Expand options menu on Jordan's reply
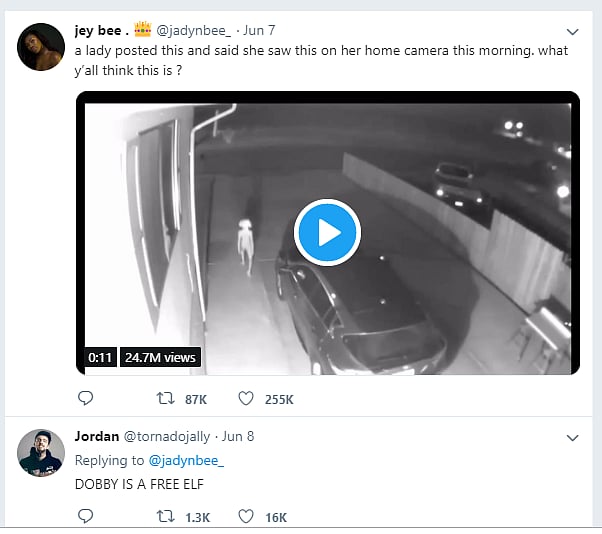 click(572, 438)
